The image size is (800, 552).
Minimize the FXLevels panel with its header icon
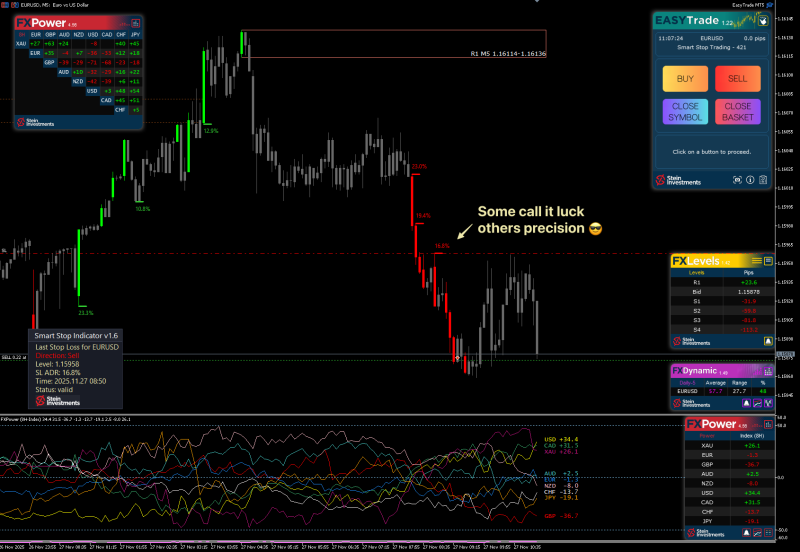tap(768, 261)
